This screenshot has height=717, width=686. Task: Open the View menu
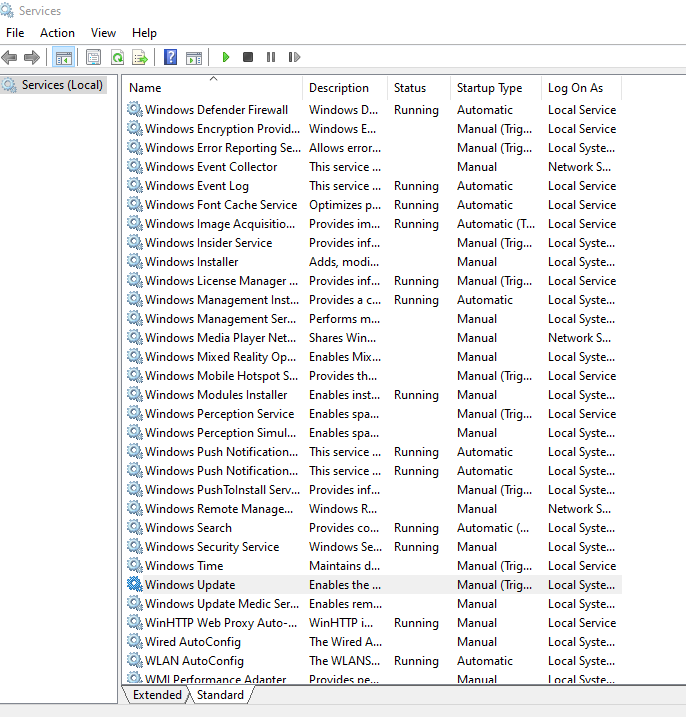tap(103, 33)
